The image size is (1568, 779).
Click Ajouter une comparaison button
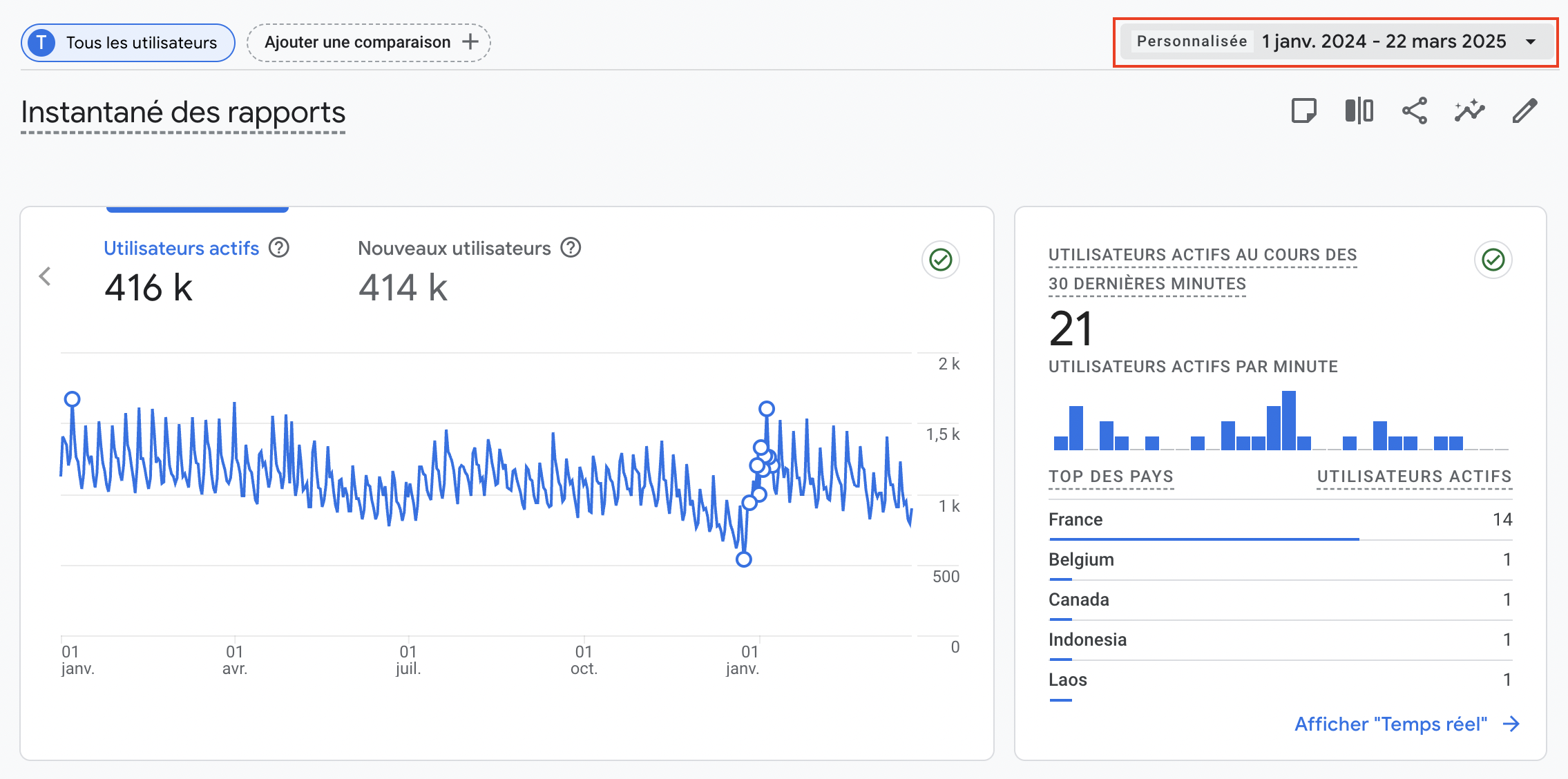[358, 42]
